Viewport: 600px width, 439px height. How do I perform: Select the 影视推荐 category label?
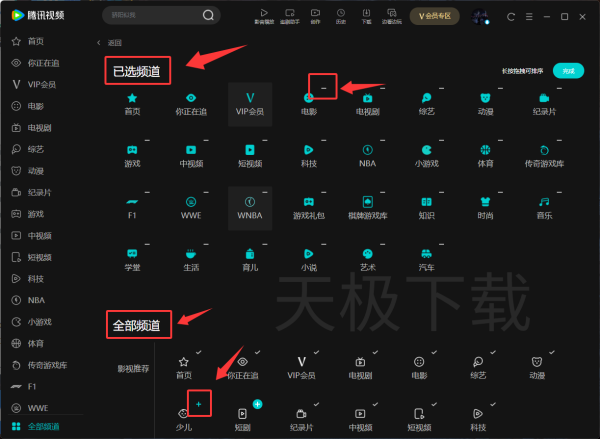point(133,369)
